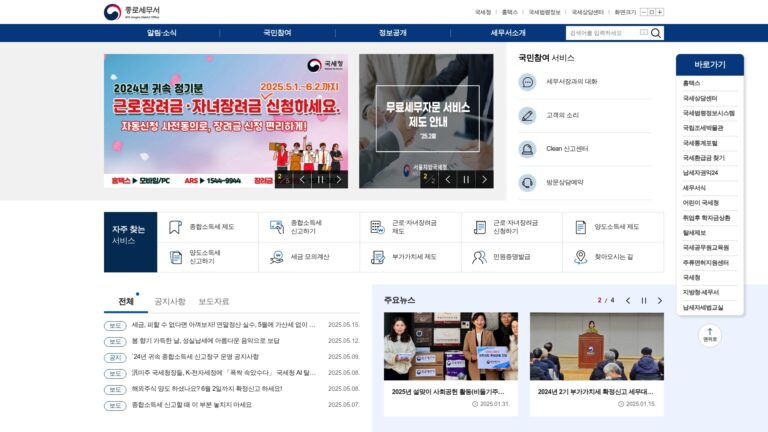Advance the 무료세무자문 banner to the next slide
This screenshot has width=768, height=432.
click(484, 180)
